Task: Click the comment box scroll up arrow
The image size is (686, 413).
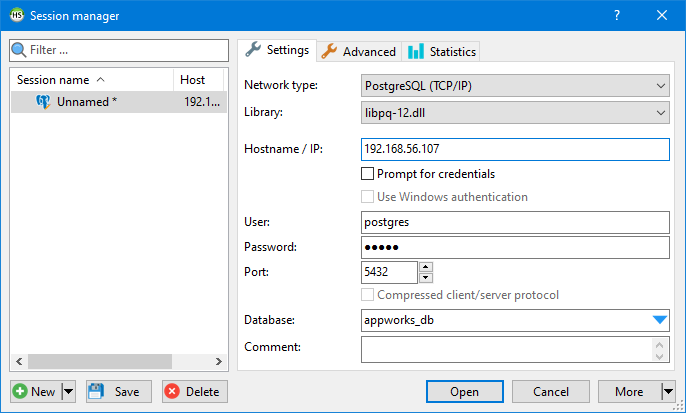Action: tap(660, 345)
